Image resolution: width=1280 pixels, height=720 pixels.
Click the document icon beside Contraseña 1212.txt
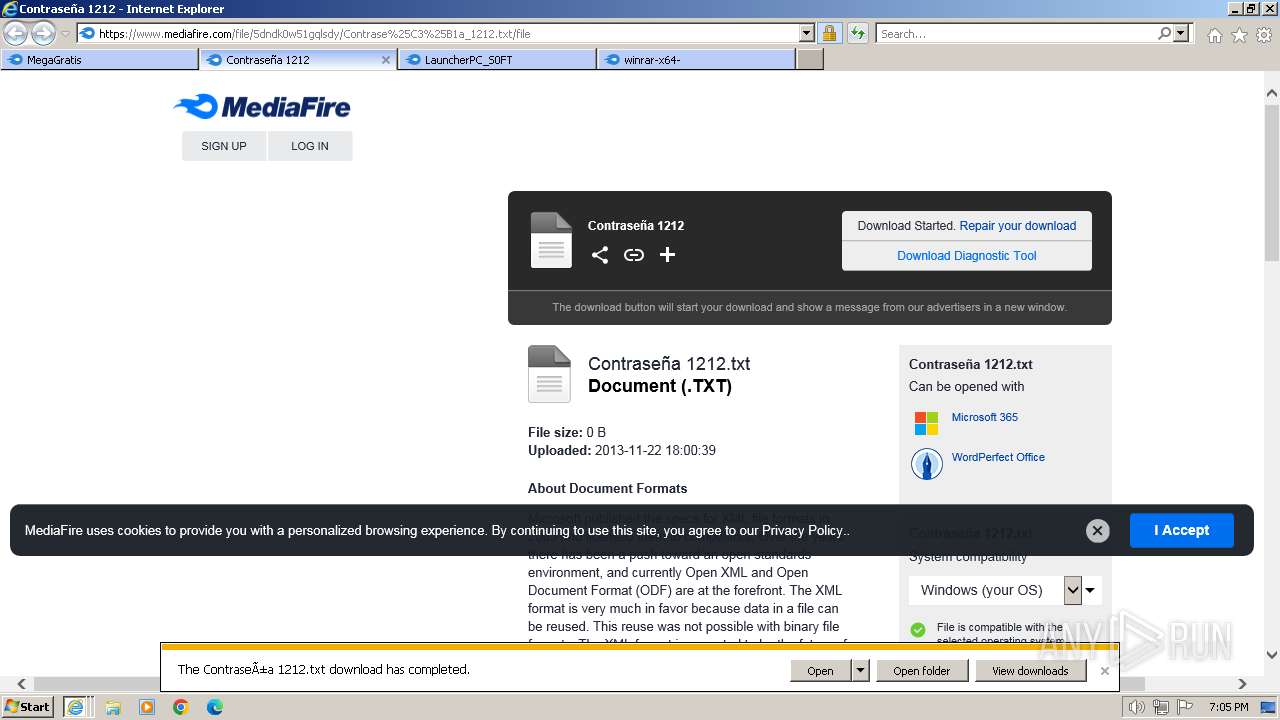pyautogui.click(x=549, y=374)
